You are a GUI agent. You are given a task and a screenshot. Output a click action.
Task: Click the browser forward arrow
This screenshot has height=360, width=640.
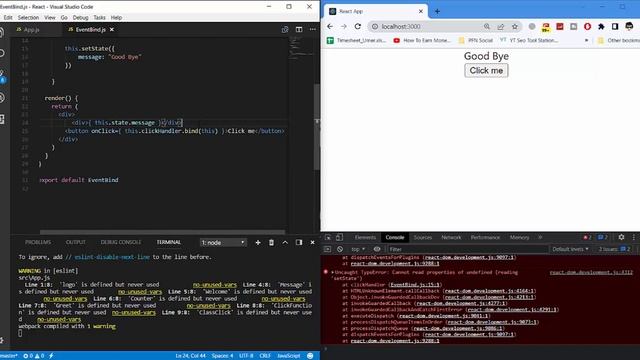click(344, 27)
